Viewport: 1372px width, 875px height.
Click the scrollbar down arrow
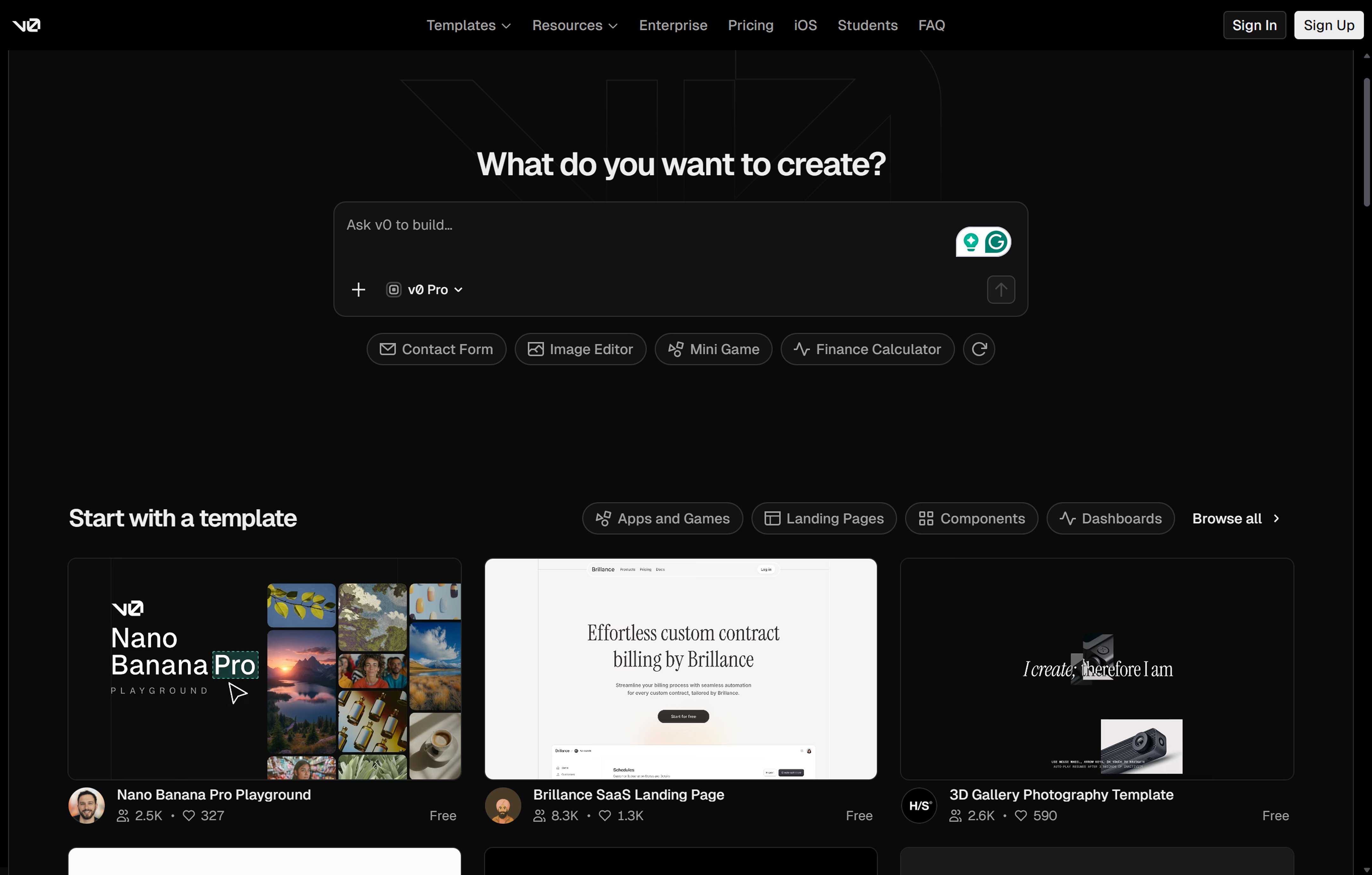click(x=1366, y=870)
